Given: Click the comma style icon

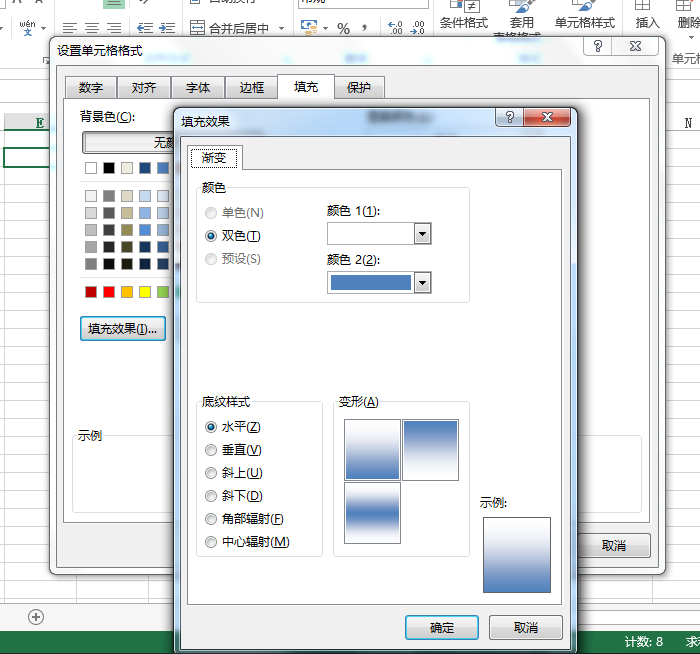Looking at the screenshot, I should tap(365, 28).
